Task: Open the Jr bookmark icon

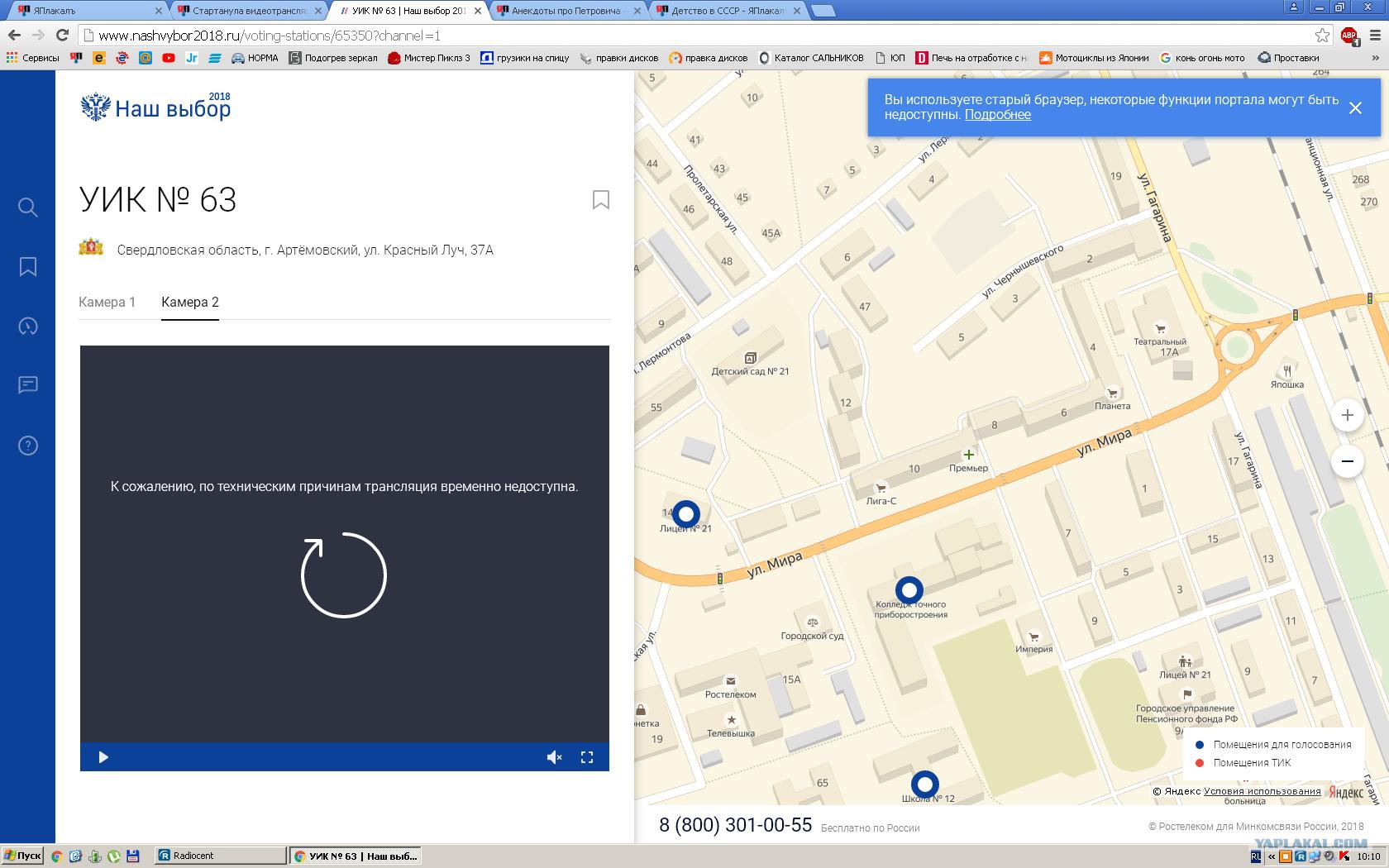Action: coord(191,58)
